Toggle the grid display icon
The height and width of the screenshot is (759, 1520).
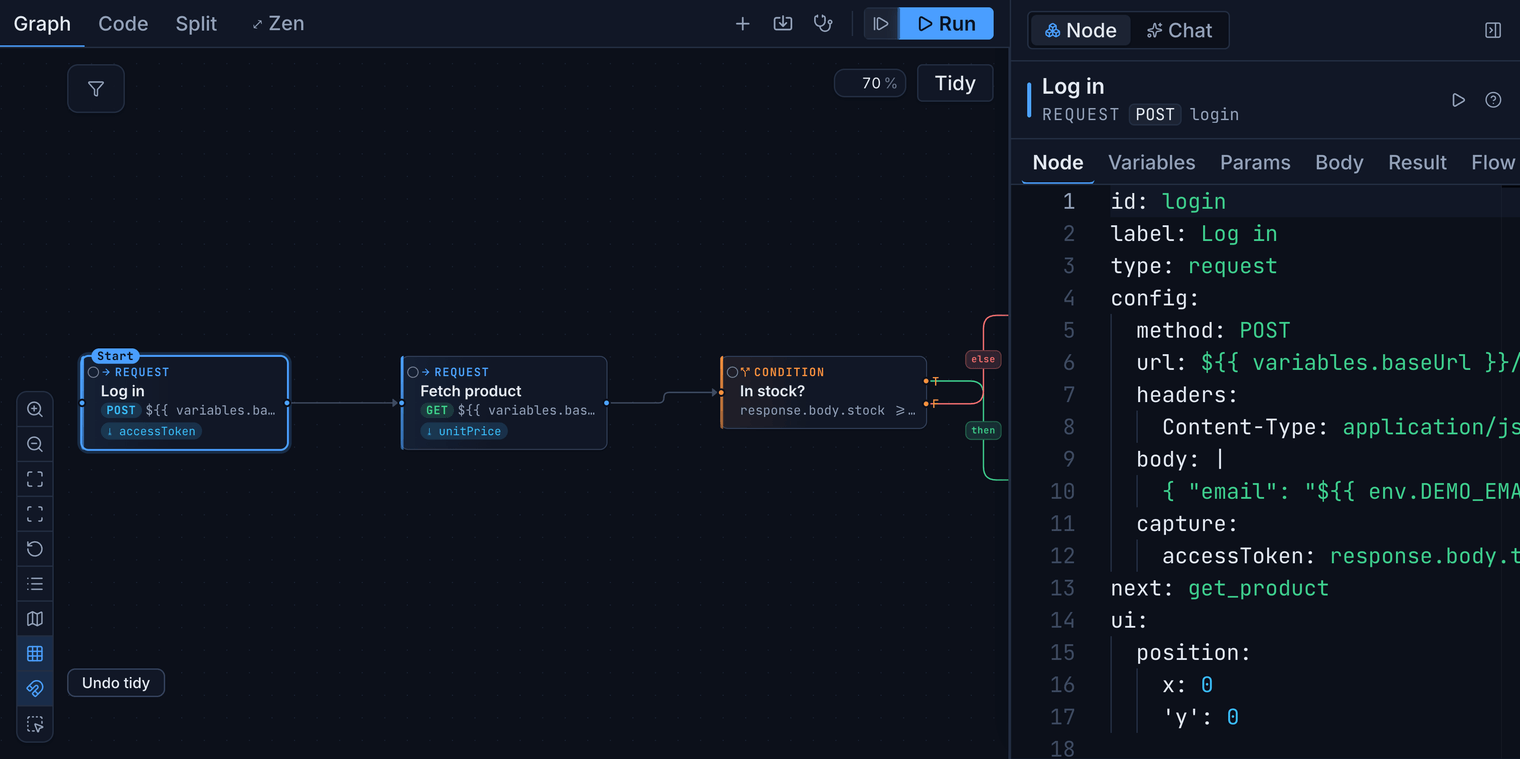35,653
